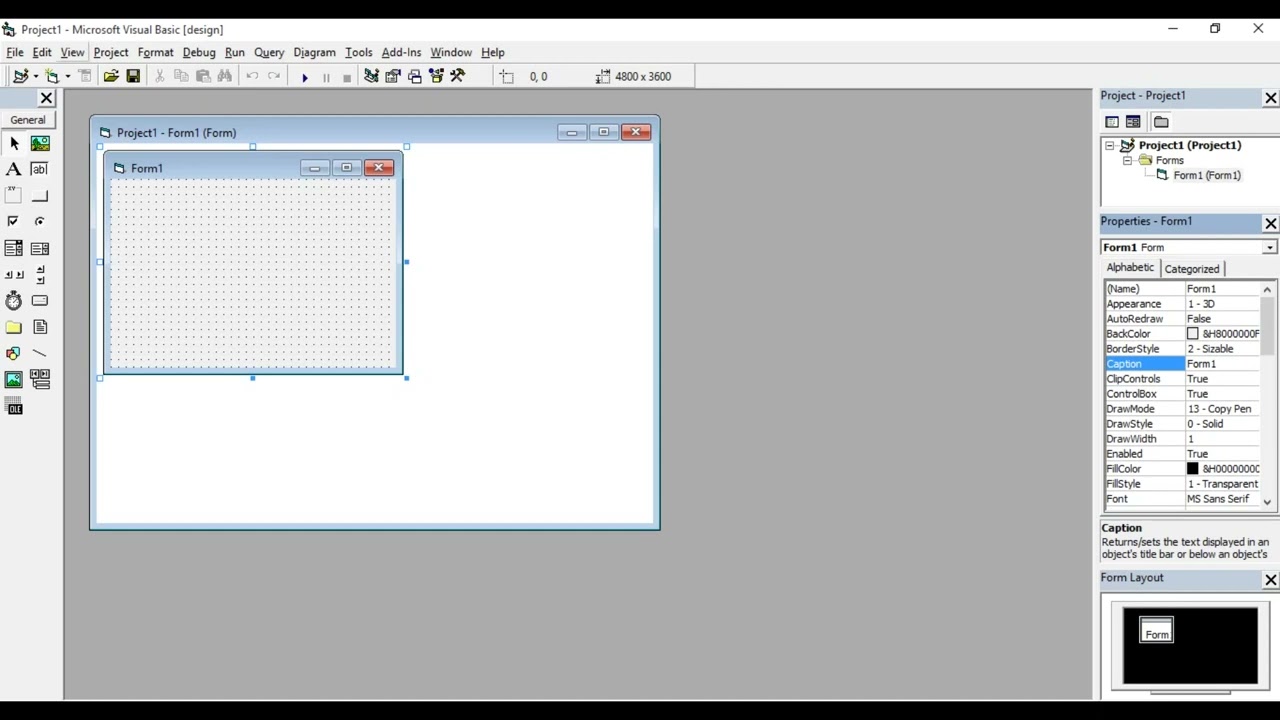Select the Shape control tool
1280x720 pixels.
pos(14,353)
